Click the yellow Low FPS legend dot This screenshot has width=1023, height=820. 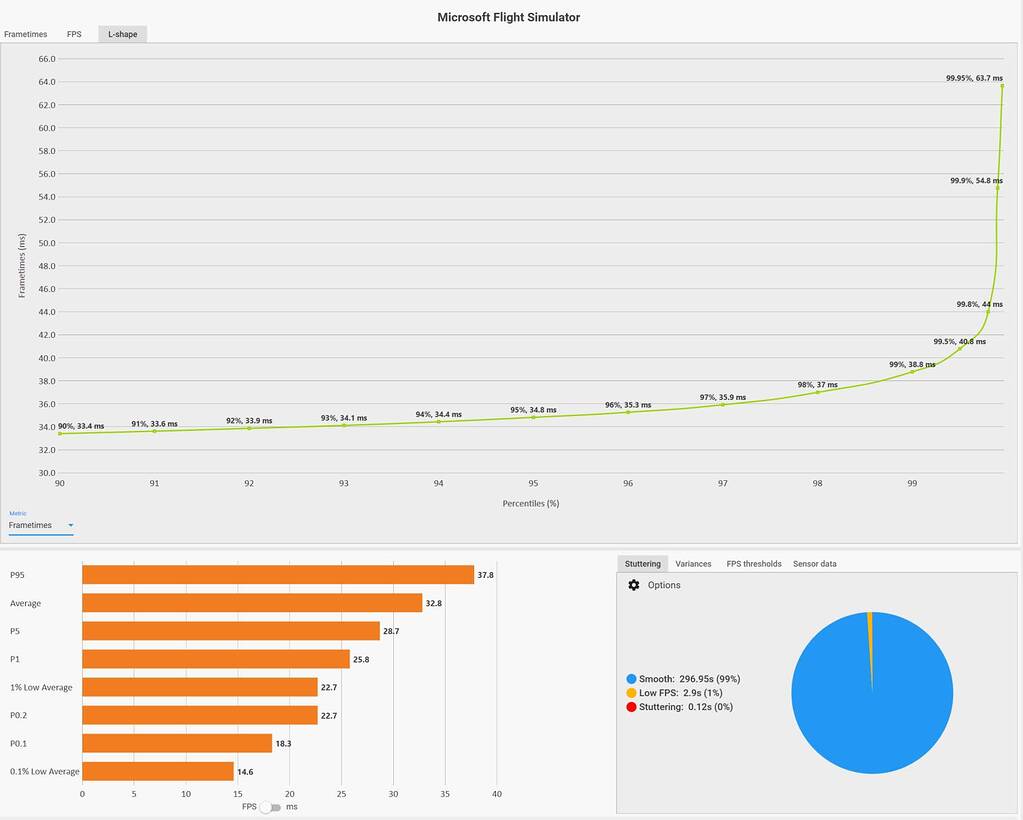pyautogui.click(x=631, y=693)
